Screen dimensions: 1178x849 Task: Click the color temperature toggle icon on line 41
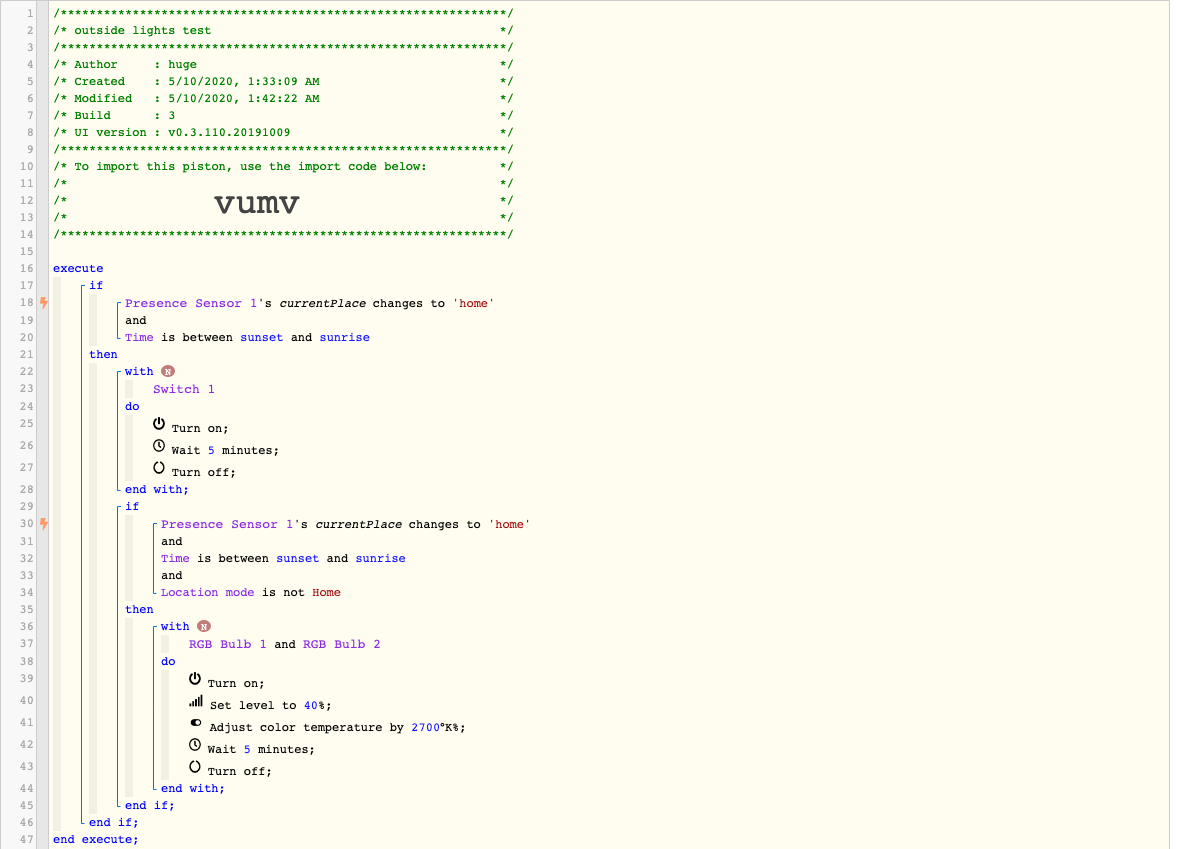(195, 723)
